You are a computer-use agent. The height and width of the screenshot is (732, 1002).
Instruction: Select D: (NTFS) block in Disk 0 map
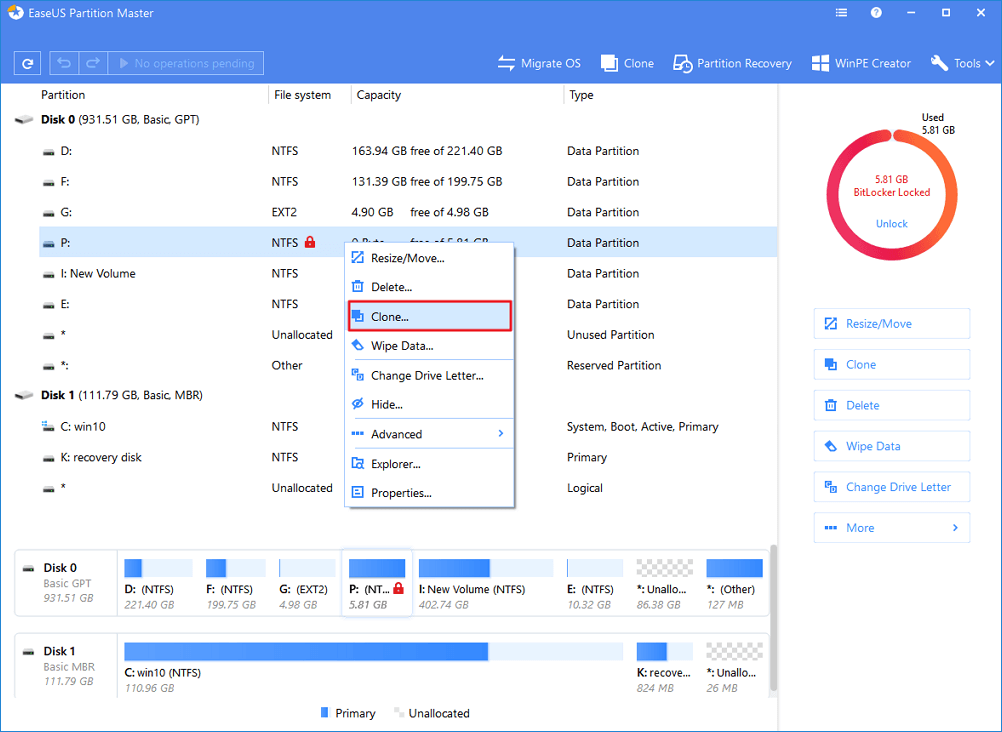(158, 584)
